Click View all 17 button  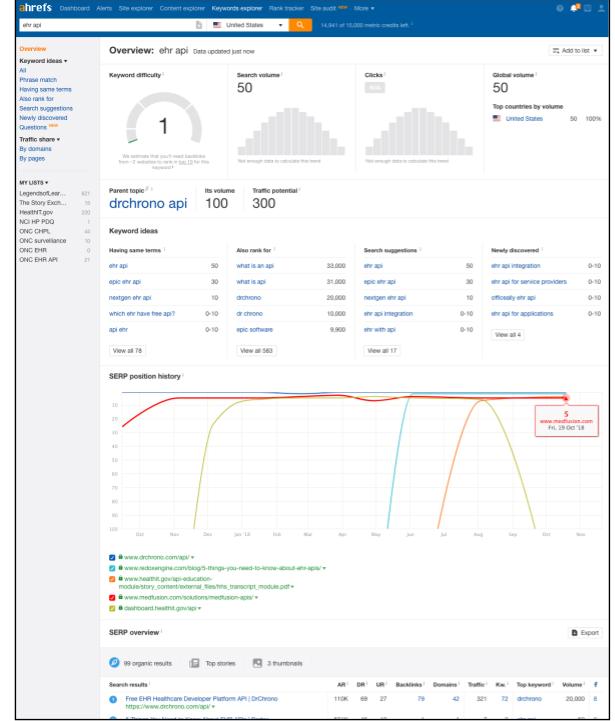tap(382, 350)
